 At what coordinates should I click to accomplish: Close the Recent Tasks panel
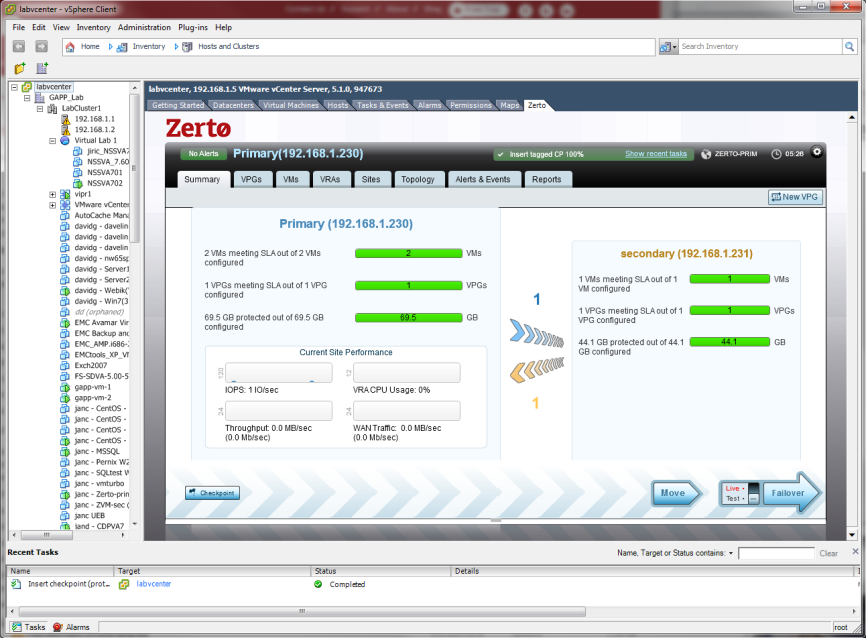coord(855,551)
